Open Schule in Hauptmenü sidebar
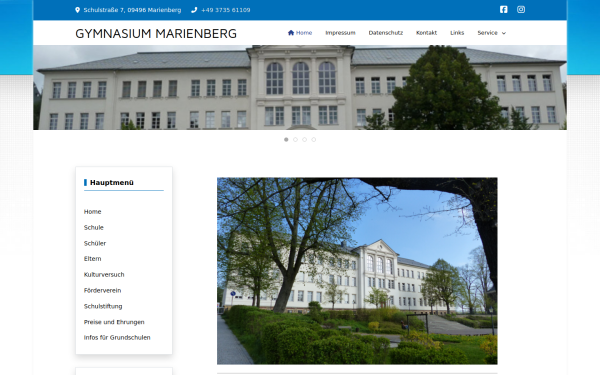The height and width of the screenshot is (375, 600). [x=94, y=227]
